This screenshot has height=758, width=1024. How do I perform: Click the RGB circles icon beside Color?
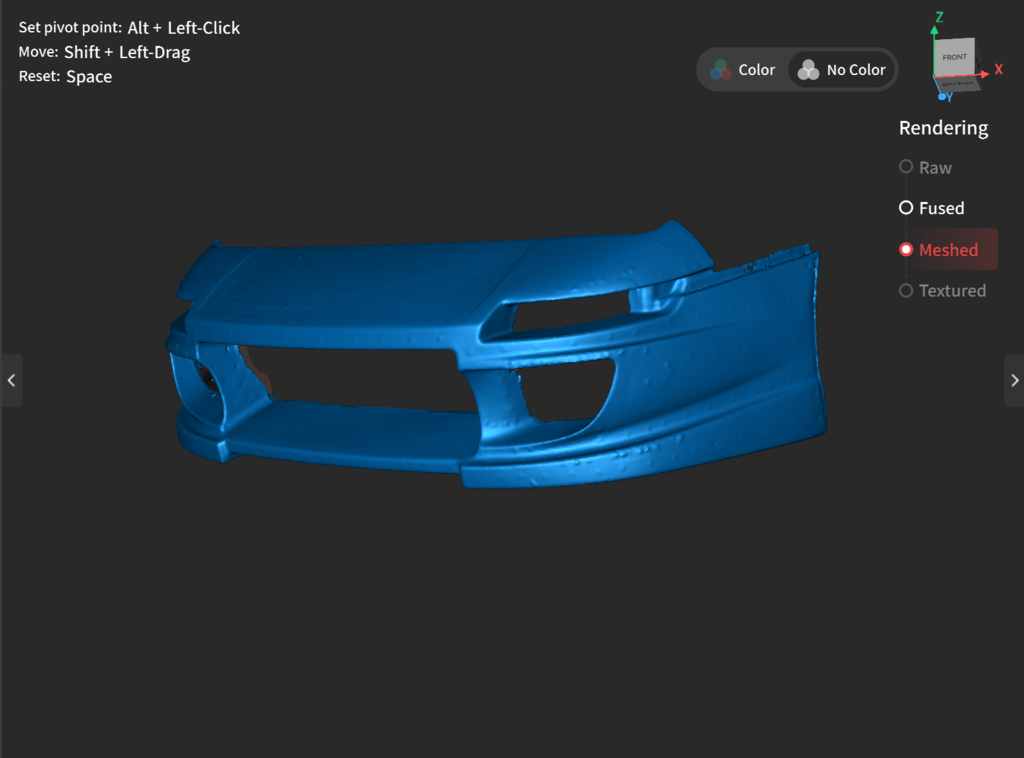pyautogui.click(x=719, y=69)
